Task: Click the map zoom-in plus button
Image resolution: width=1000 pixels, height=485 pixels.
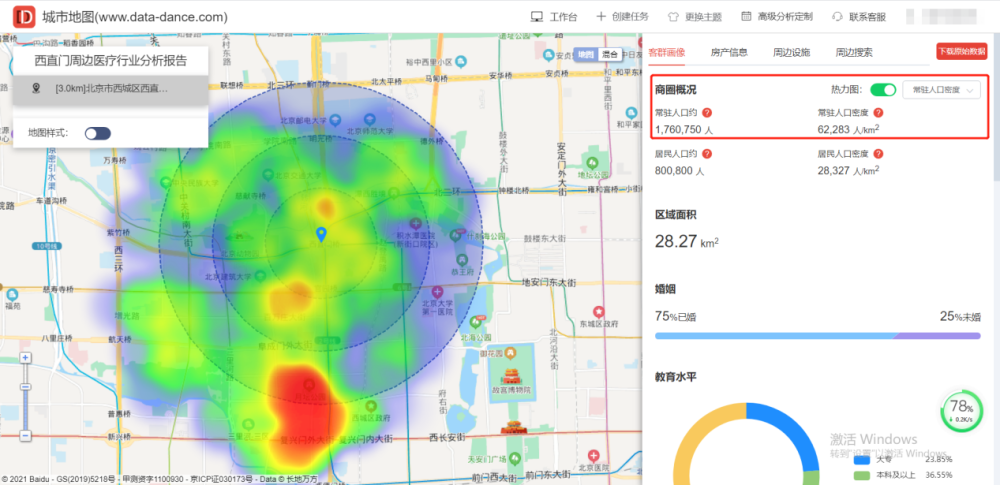Action: (x=25, y=358)
